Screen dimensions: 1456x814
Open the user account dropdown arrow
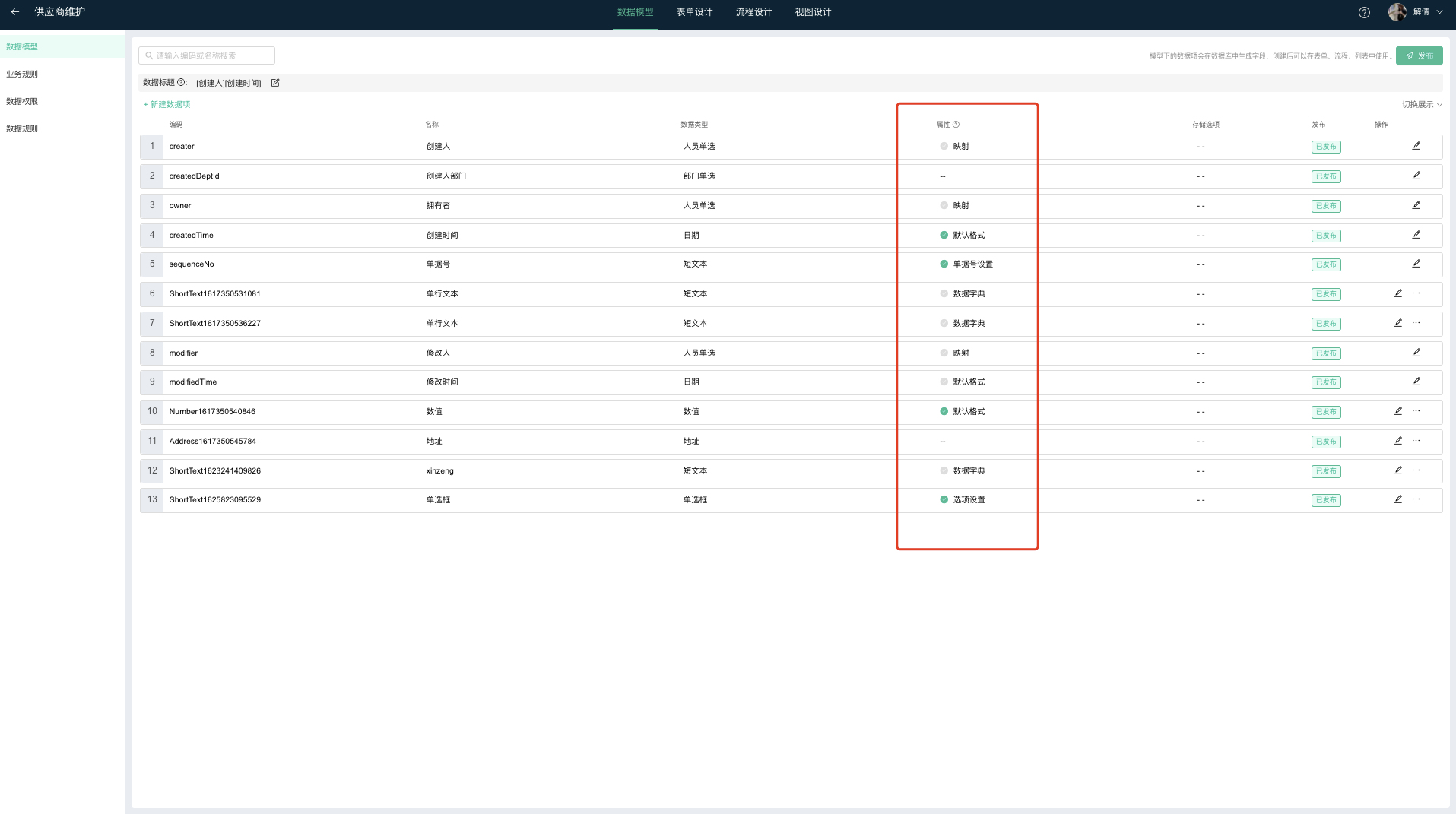(1439, 12)
